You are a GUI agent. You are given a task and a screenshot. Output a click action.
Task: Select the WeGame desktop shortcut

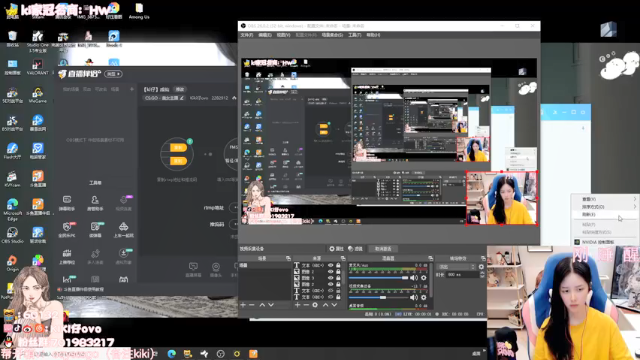click(x=38, y=96)
